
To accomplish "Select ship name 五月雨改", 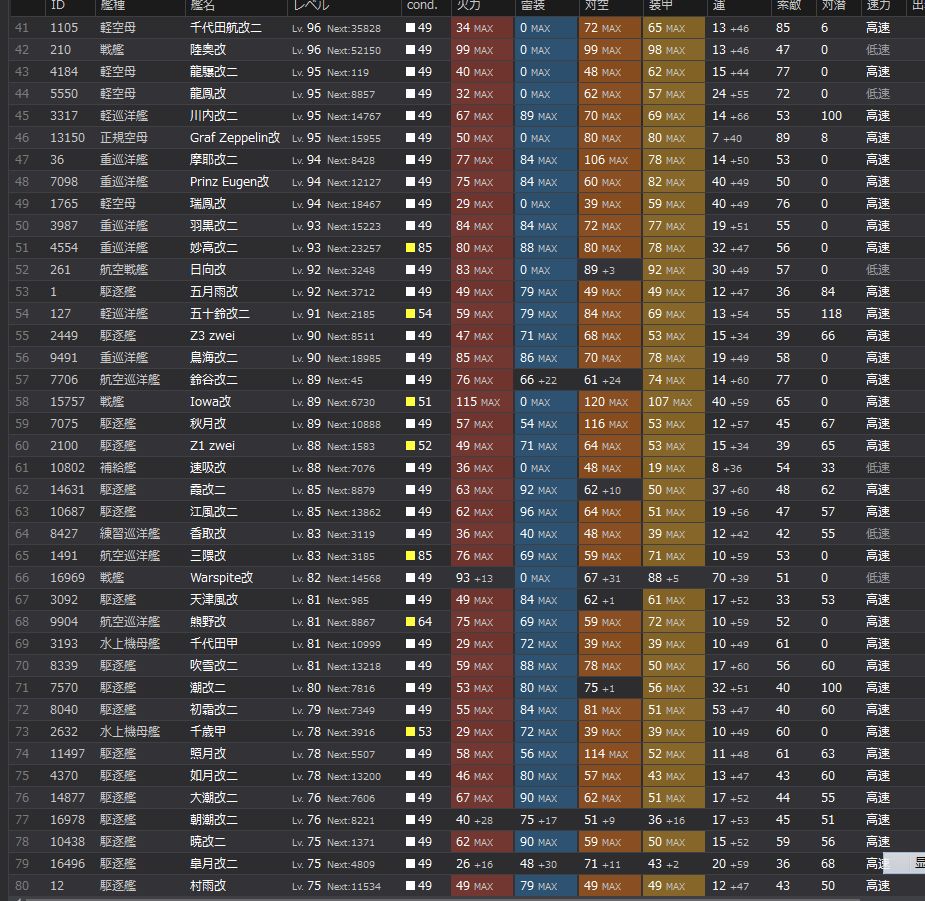I will (x=214, y=292).
